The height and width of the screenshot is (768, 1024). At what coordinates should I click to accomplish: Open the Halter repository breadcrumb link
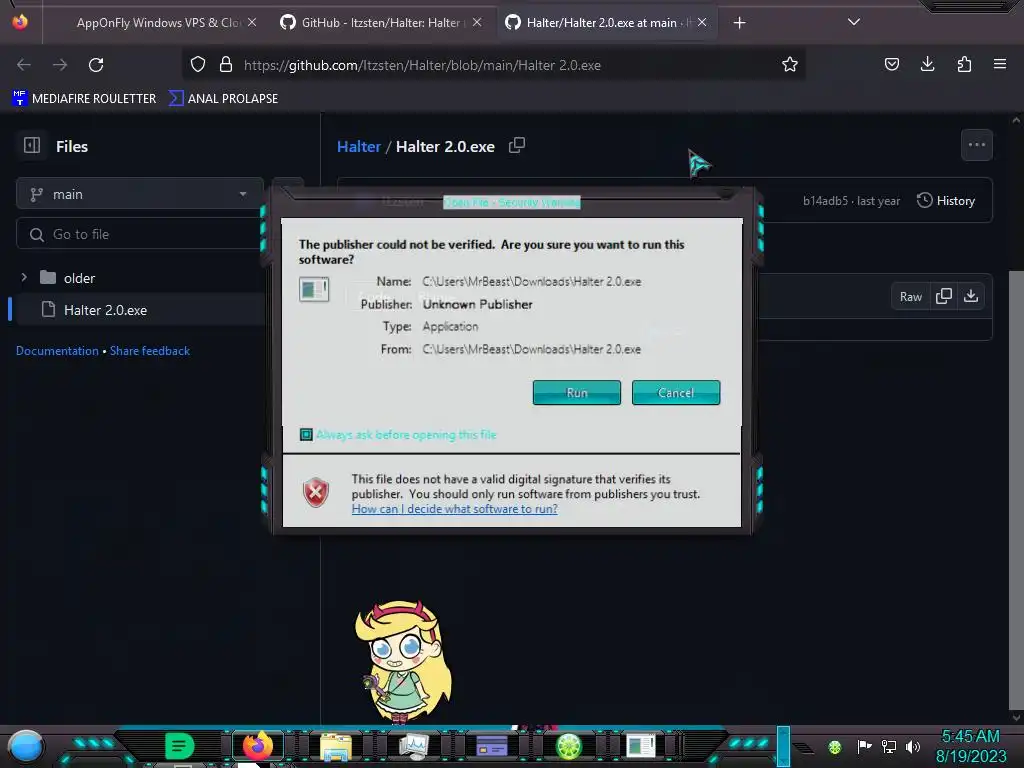[359, 146]
